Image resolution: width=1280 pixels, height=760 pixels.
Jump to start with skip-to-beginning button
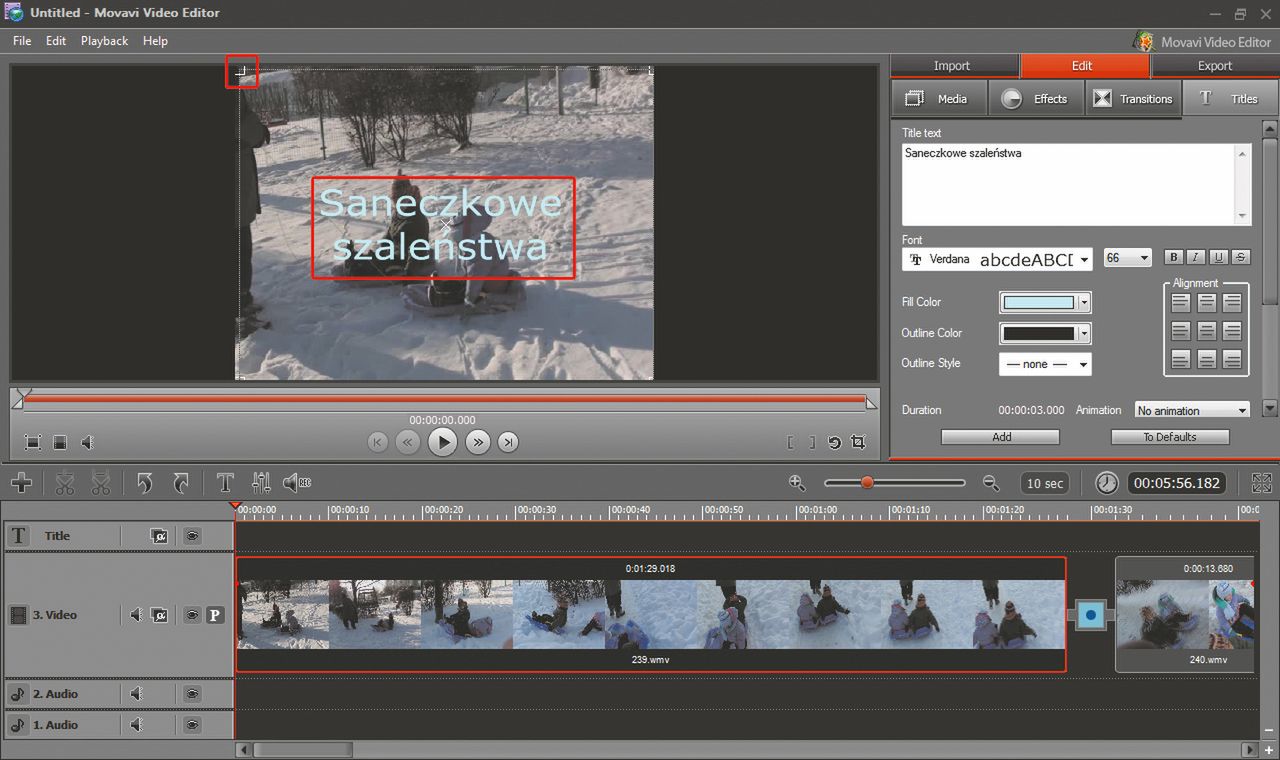pyautogui.click(x=377, y=442)
